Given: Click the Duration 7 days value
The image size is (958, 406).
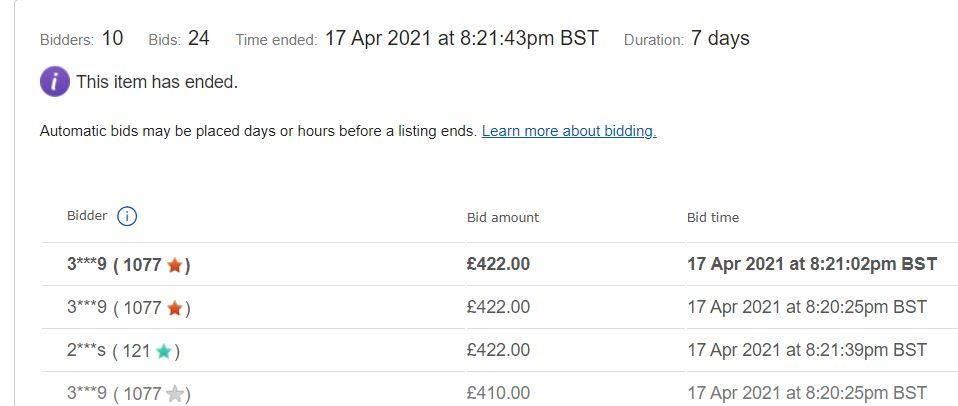Looking at the screenshot, I should click(720, 39).
